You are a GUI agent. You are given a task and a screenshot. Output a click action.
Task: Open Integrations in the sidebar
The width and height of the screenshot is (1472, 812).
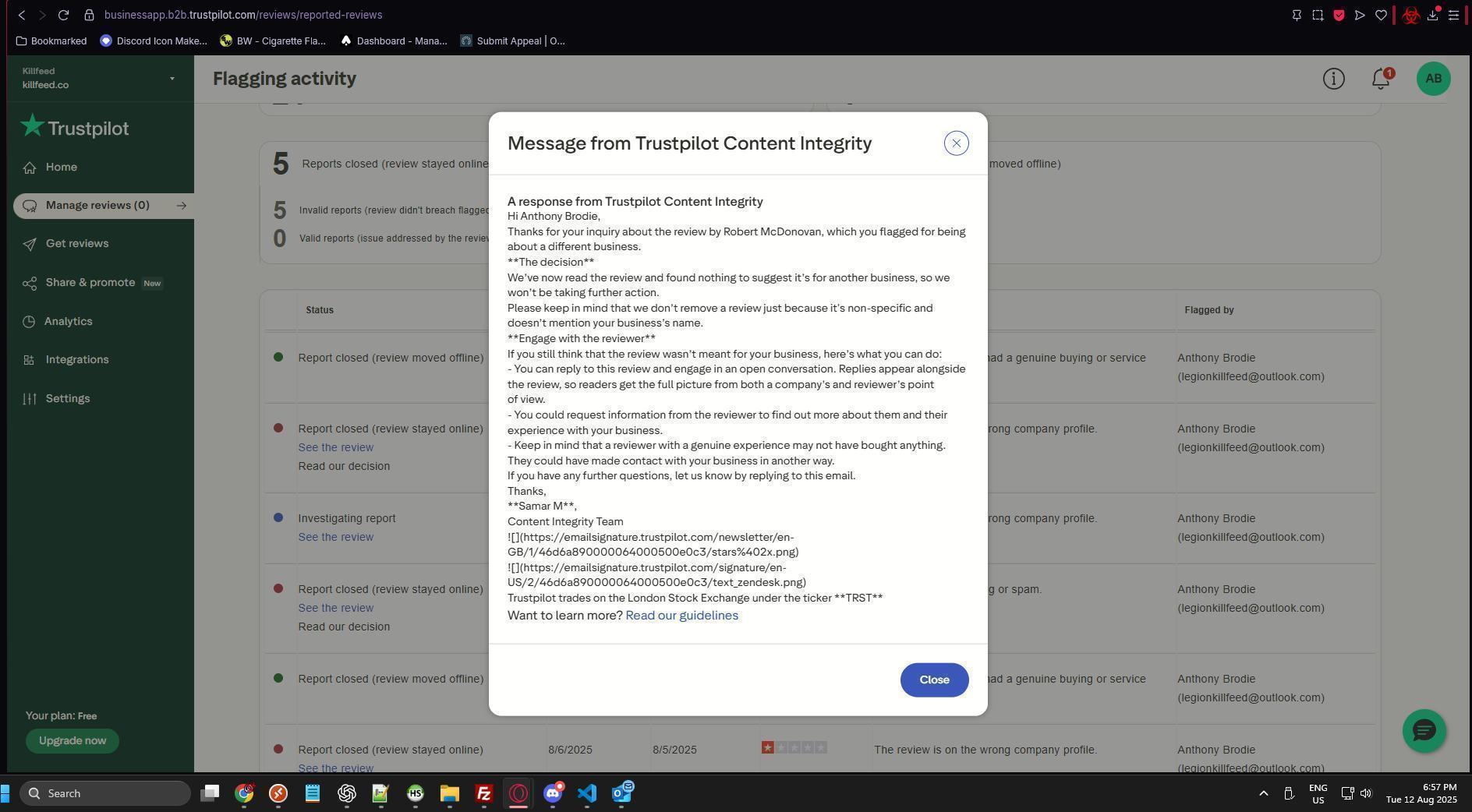(x=77, y=360)
